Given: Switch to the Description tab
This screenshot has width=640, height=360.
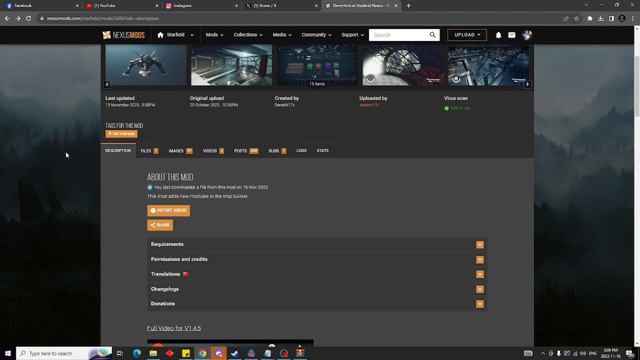Looking at the screenshot, I should (118, 151).
